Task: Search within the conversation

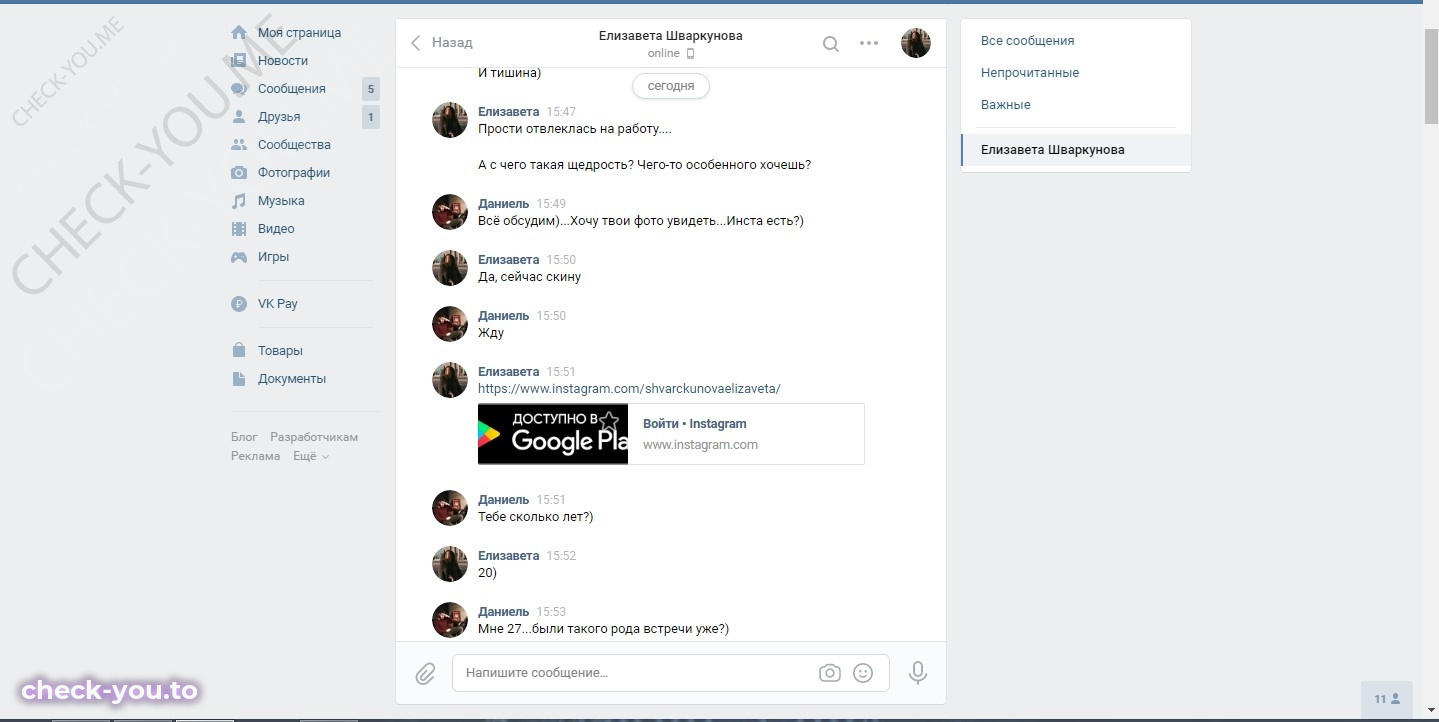Action: [830, 43]
